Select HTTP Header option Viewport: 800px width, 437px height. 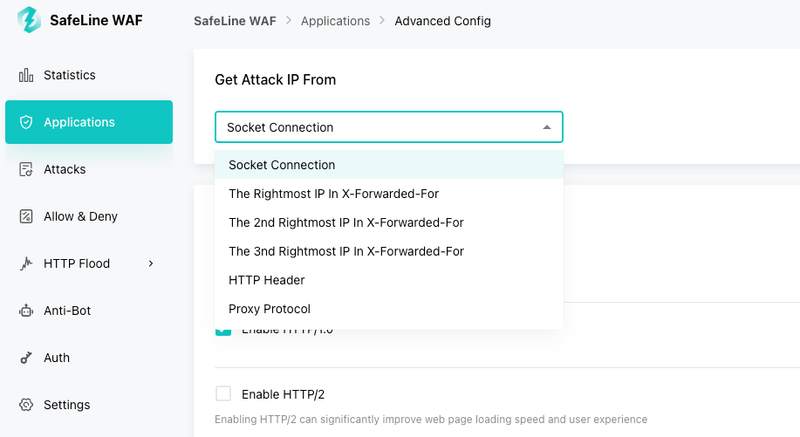(x=389, y=280)
